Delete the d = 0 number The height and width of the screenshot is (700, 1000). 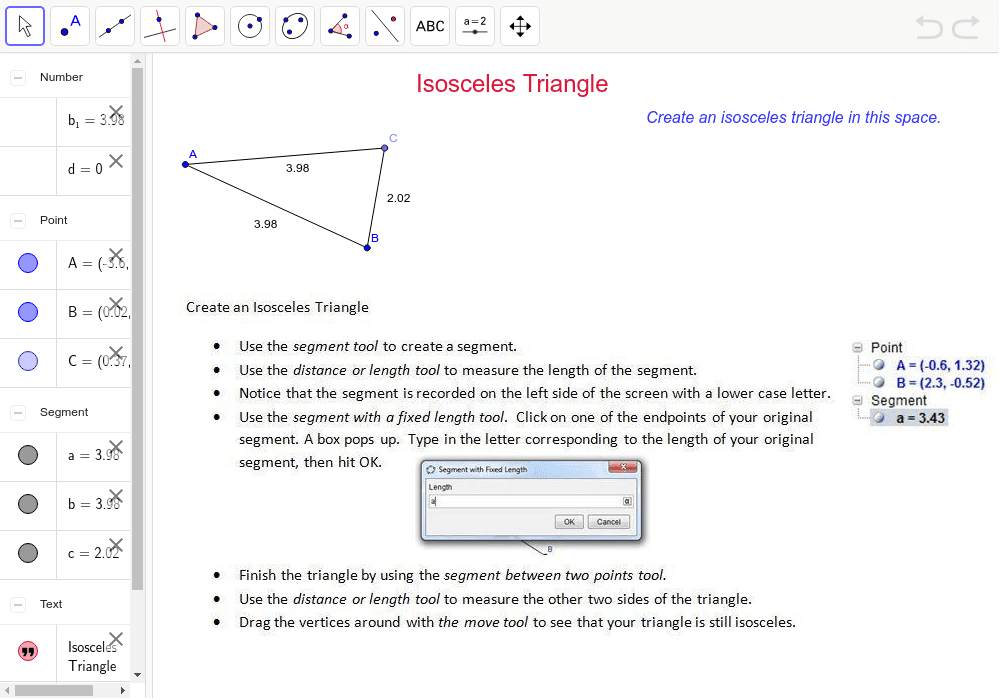116,161
